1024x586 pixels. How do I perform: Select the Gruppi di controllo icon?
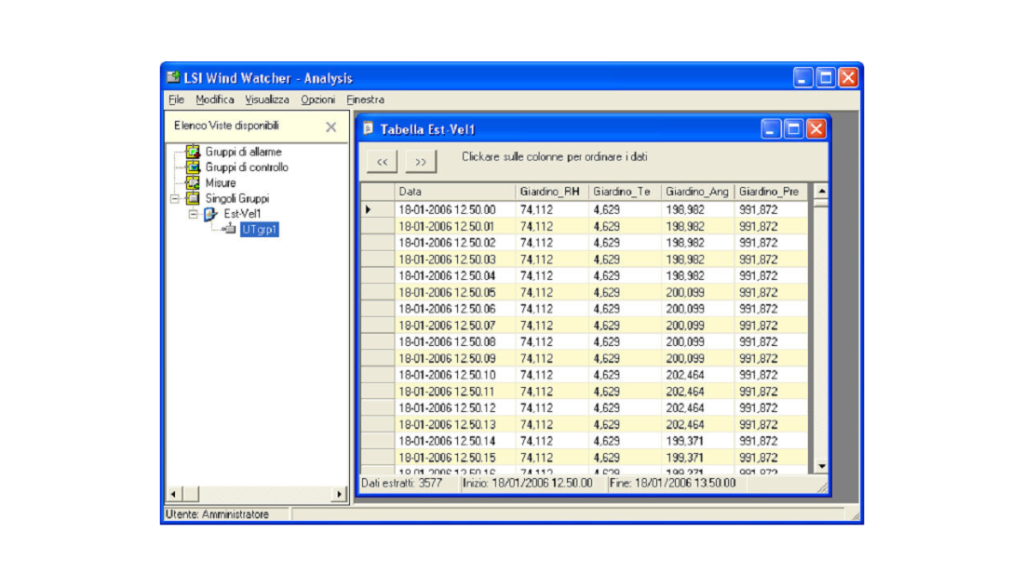click(x=193, y=167)
